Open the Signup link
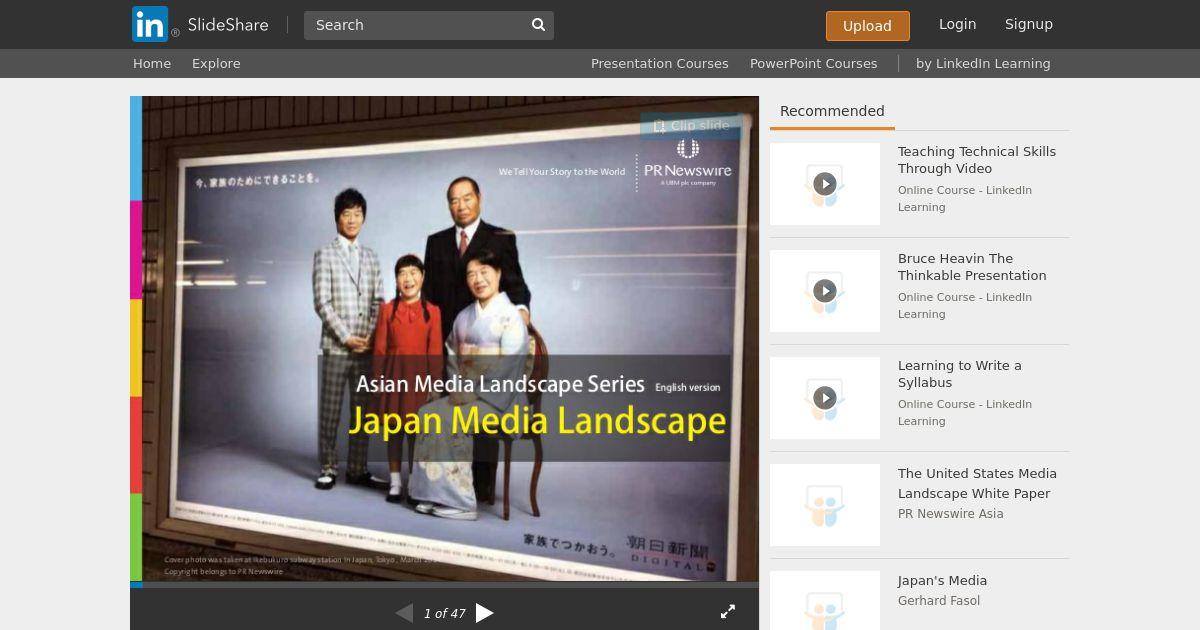 [x=1028, y=24]
